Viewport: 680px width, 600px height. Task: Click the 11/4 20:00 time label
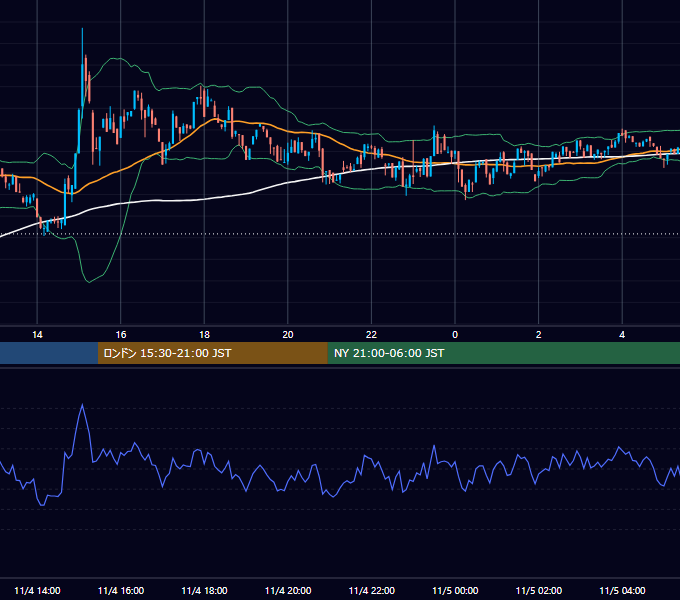pyautogui.click(x=288, y=590)
